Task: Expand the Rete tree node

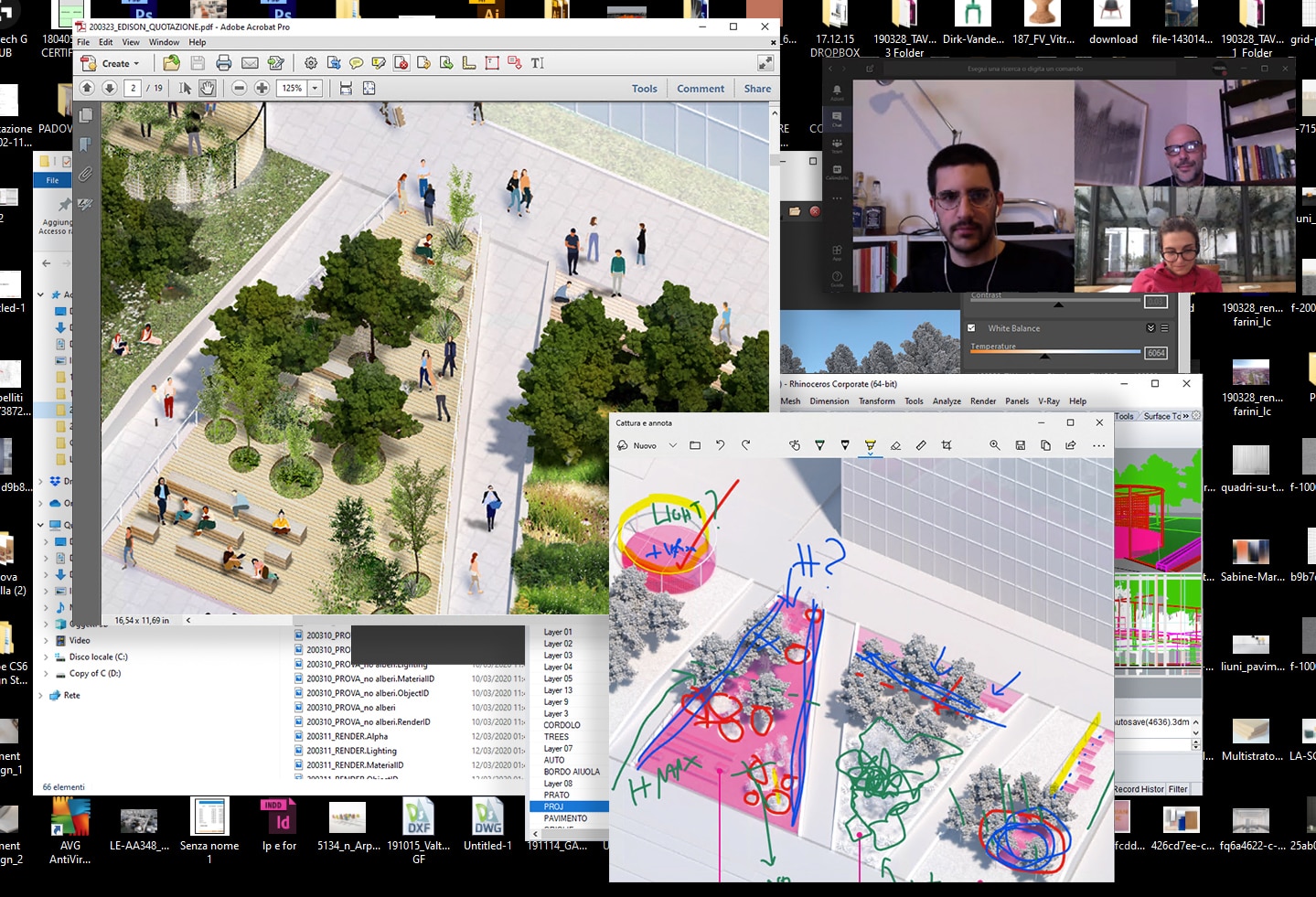Action: (40, 696)
